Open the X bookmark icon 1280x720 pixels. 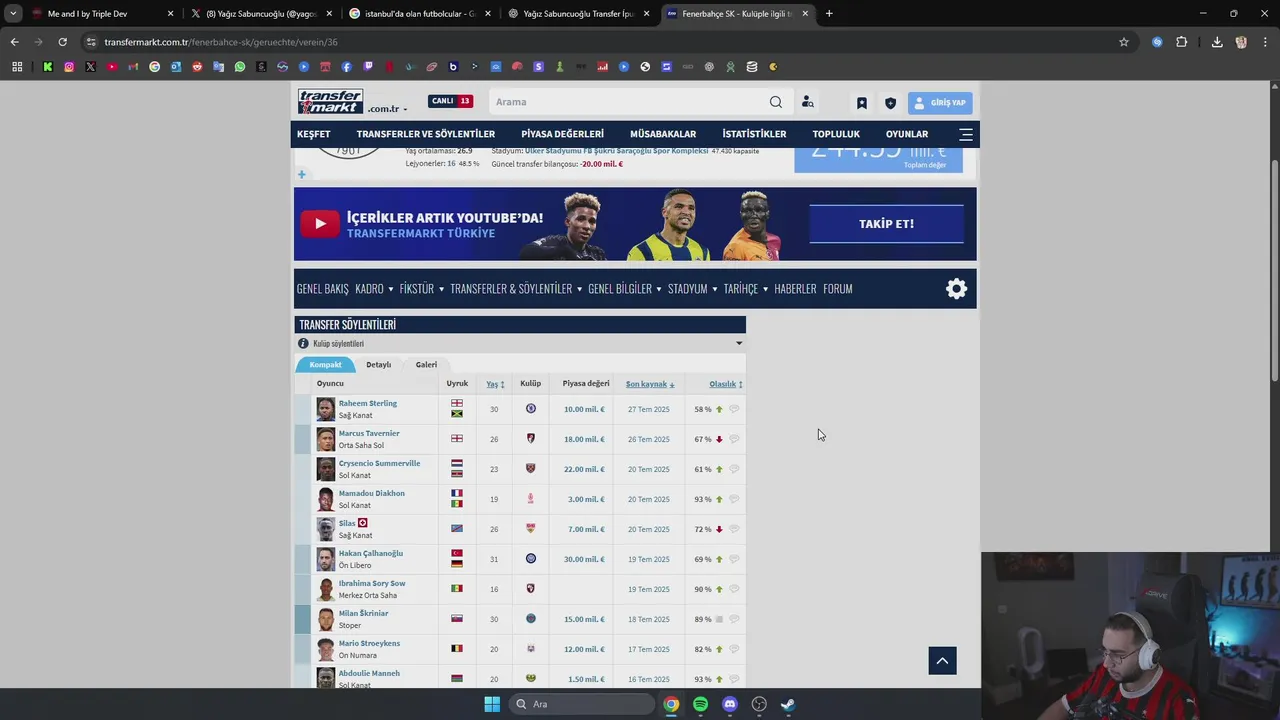90,67
